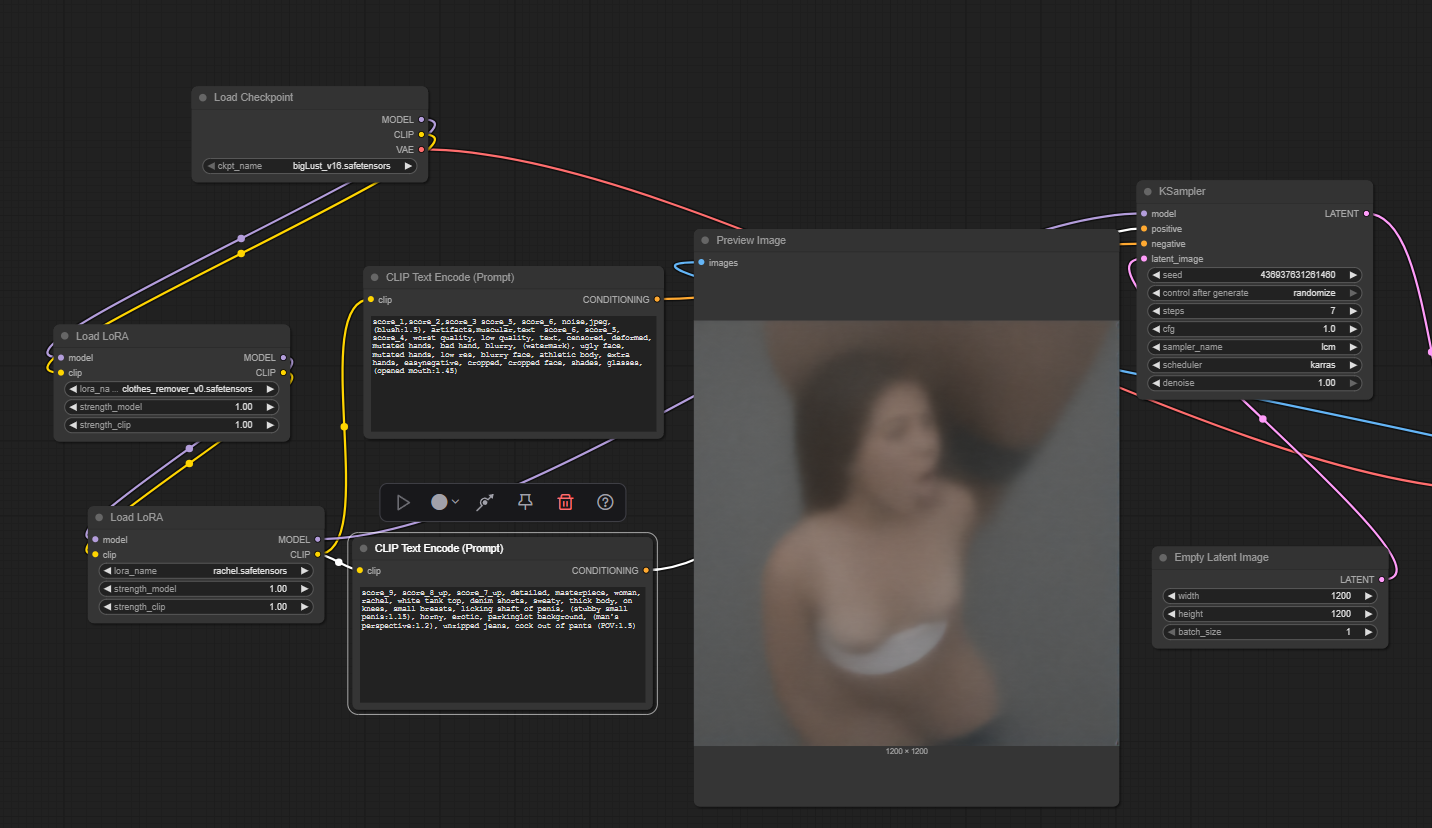Viewport: 1432px width, 828px height.
Task: Click the seed value field in KSampler
Action: (x=1255, y=275)
